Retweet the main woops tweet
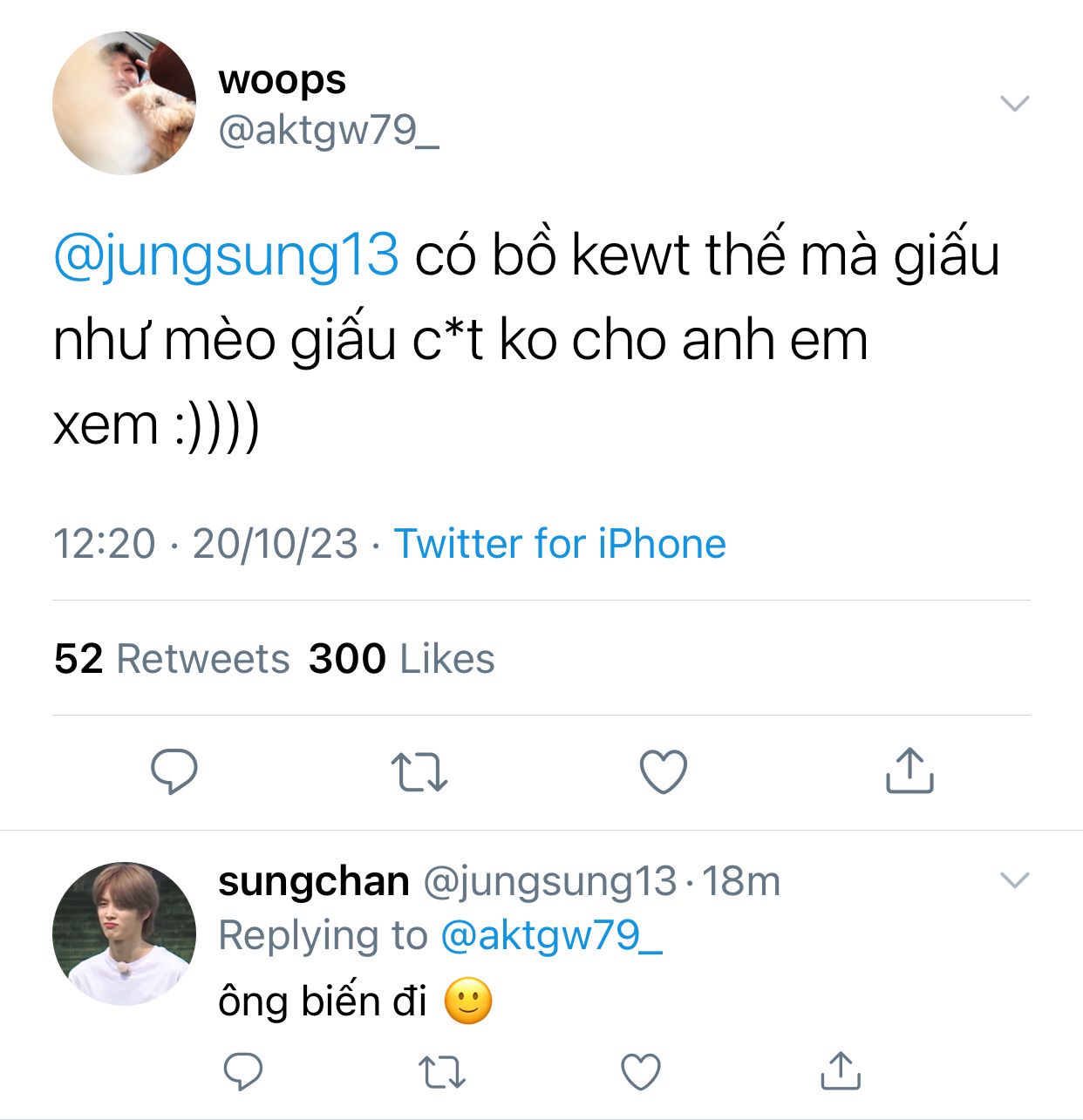This screenshot has height=1120, width=1083. click(x=419, y=772)
